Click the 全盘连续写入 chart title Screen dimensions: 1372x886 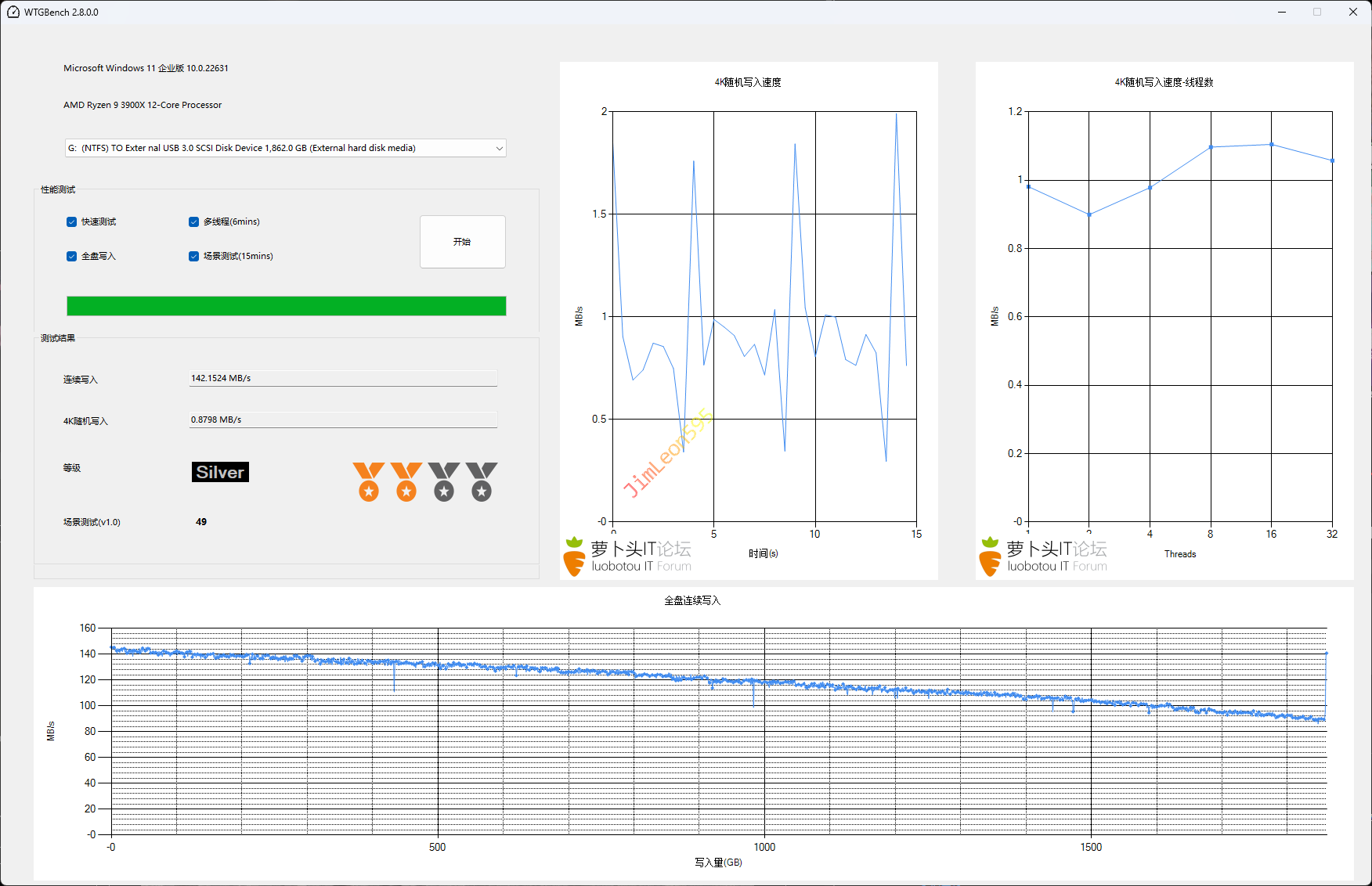coord(691,600)
